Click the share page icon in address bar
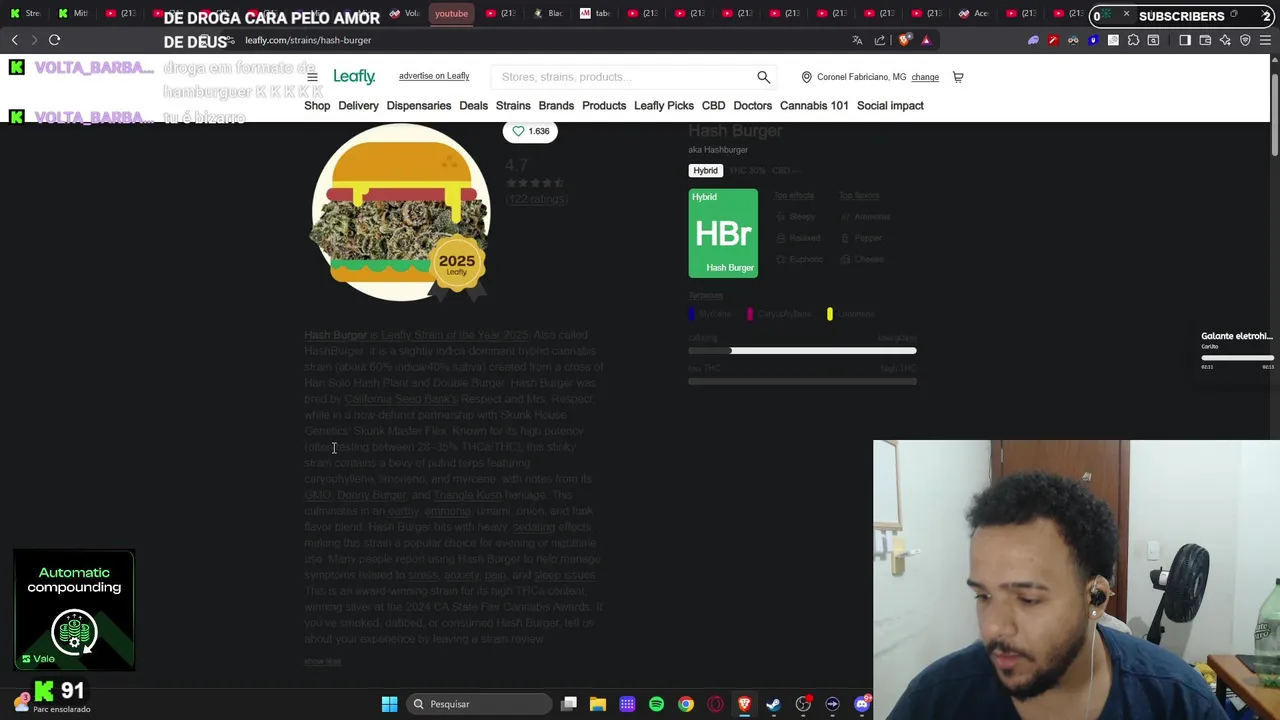 click(x=880, y=40)
